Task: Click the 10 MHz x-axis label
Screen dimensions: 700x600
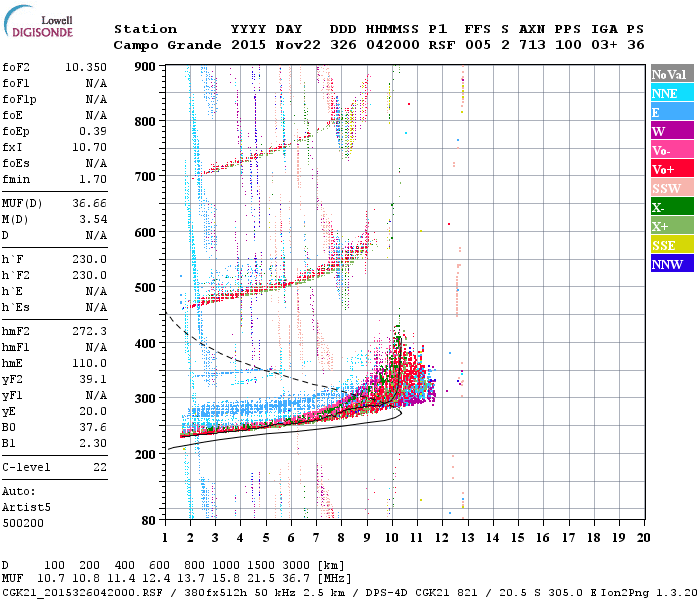Action: tap(392, 538)
